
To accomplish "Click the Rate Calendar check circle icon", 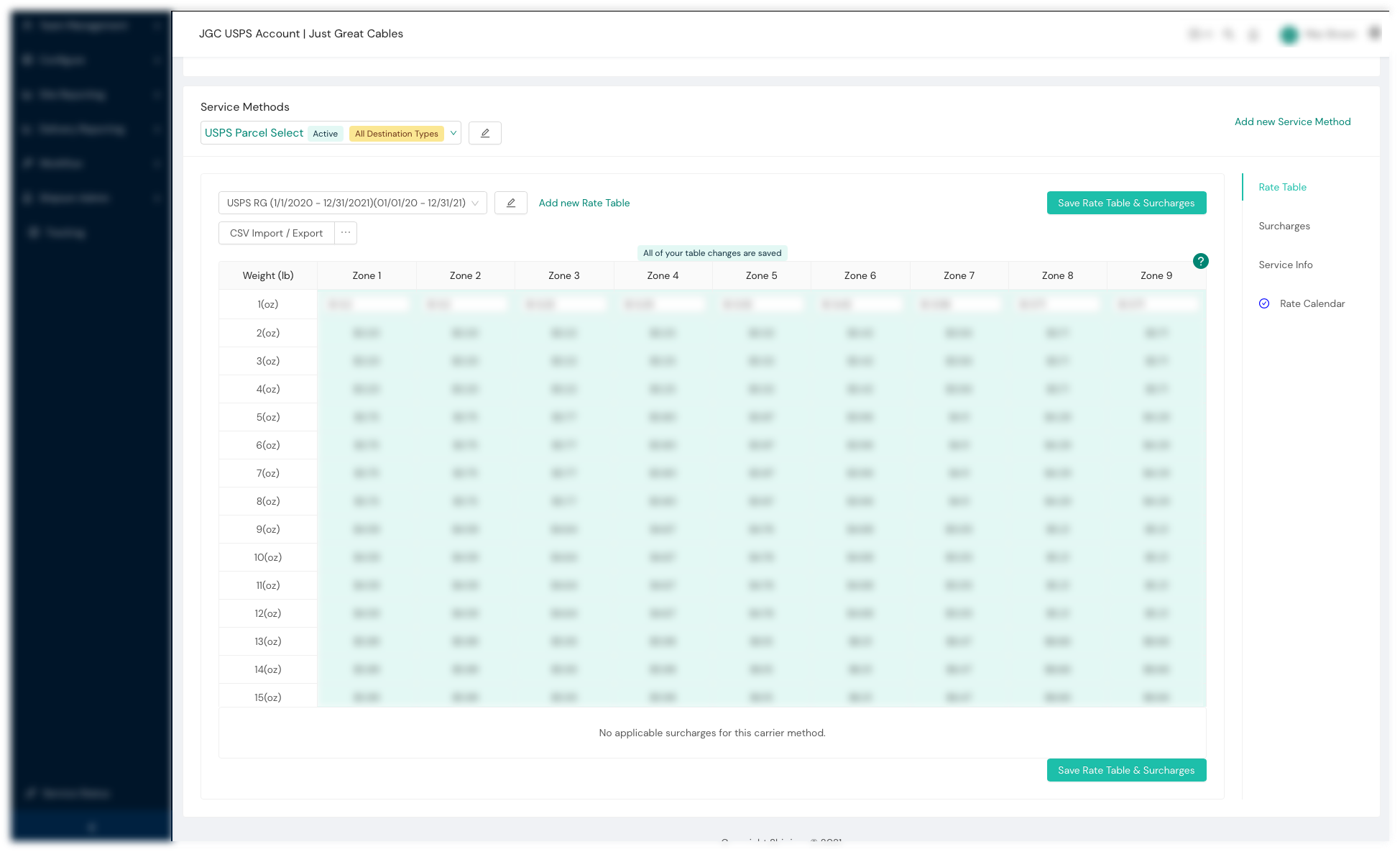I will (1264, 303).
